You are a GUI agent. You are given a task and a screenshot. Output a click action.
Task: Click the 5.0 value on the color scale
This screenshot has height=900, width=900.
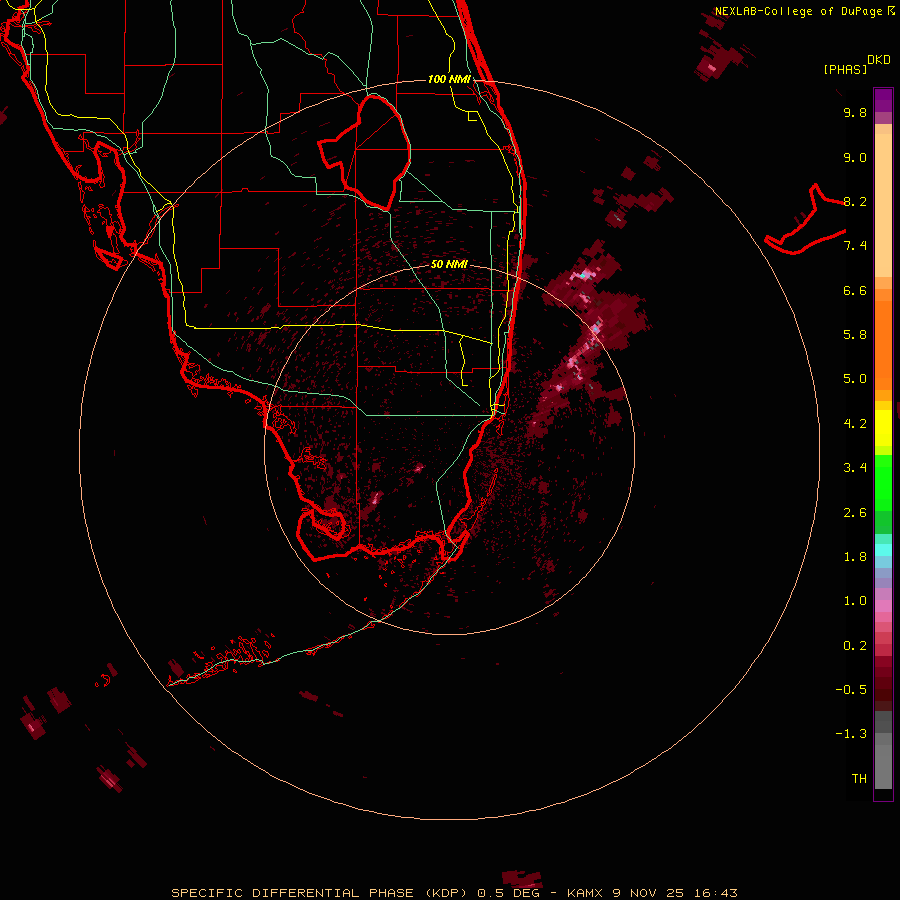[855, 379]
